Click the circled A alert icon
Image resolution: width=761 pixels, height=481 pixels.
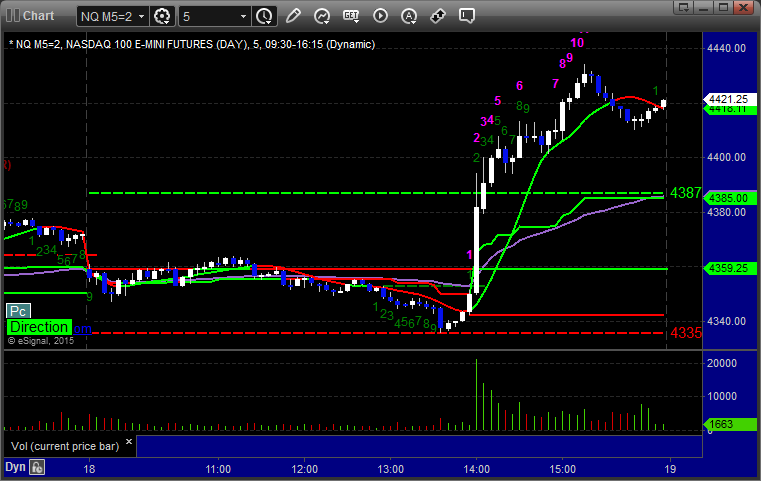(409, 16)
